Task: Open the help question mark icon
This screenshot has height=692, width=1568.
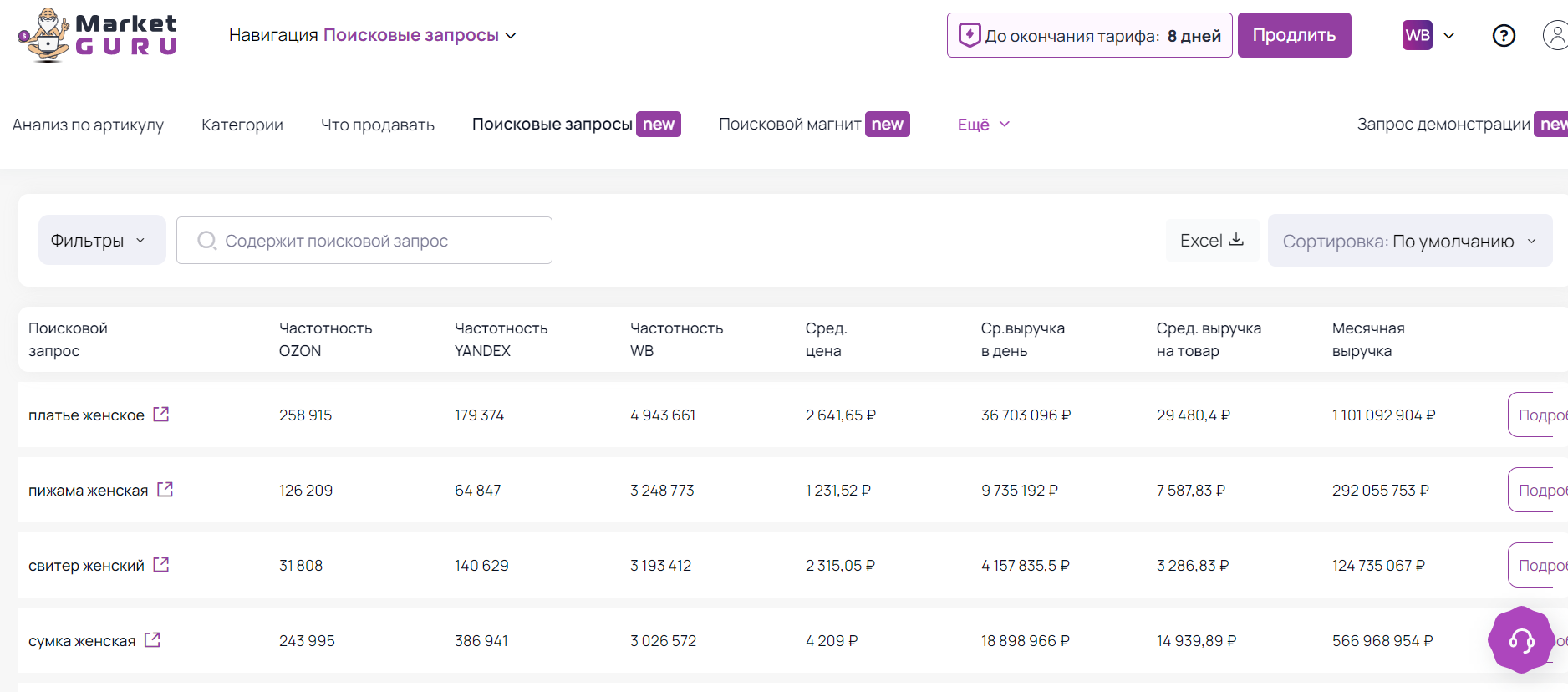Action: point(1504,36)
